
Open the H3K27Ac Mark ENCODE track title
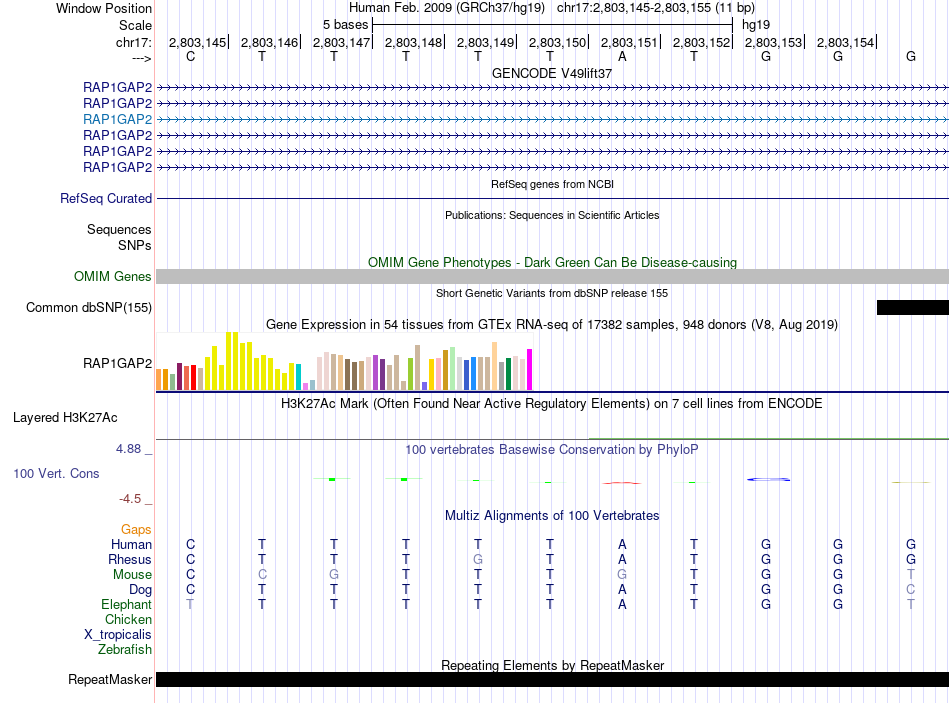tap(552, 404)
